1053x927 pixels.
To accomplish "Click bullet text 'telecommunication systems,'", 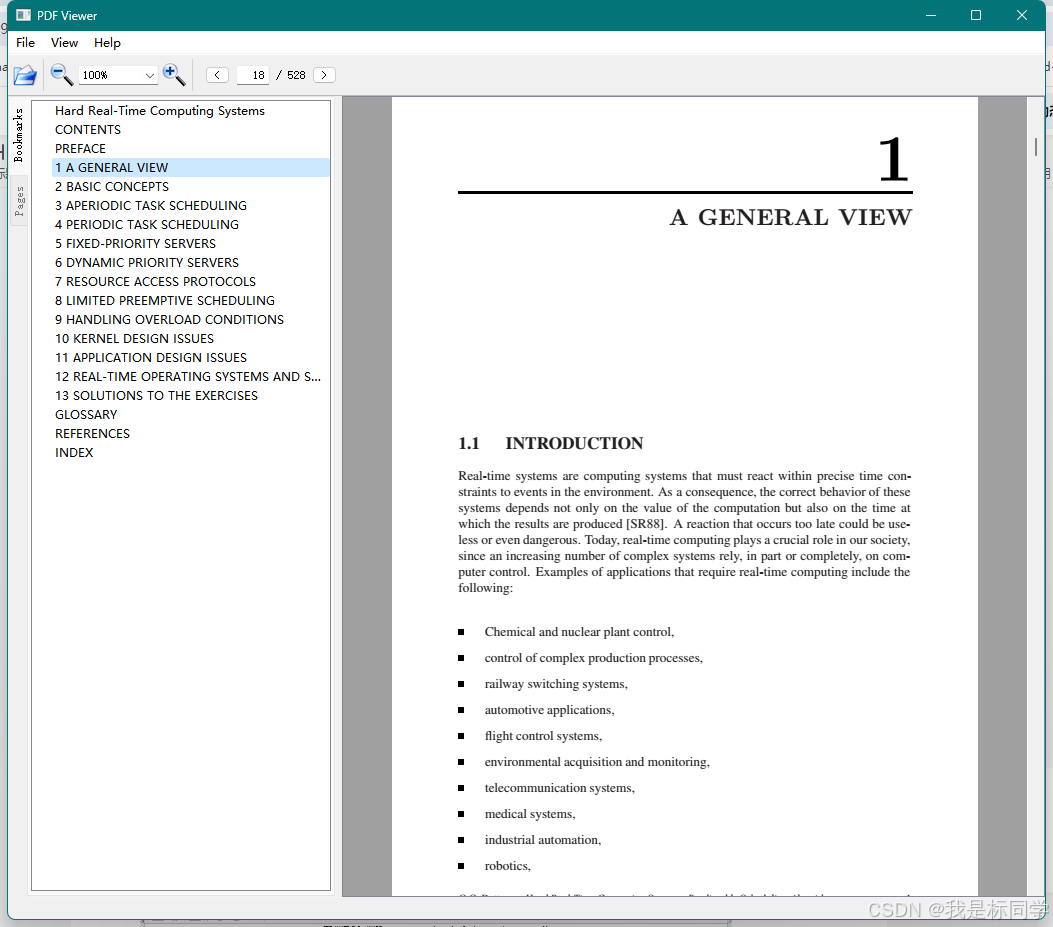I will [559, 788].
